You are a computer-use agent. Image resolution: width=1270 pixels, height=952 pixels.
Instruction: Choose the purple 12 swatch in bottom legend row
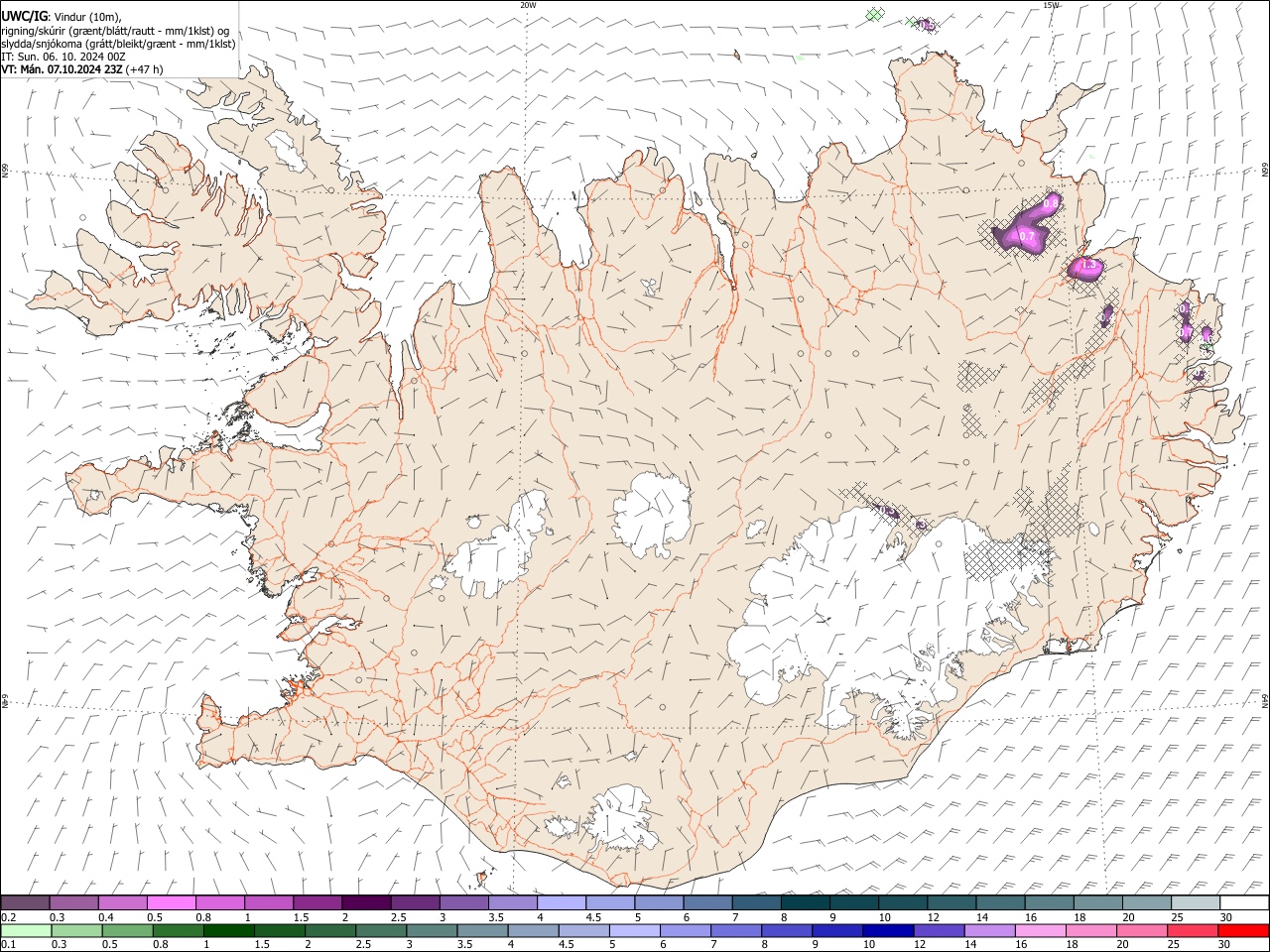click(939, 930)
